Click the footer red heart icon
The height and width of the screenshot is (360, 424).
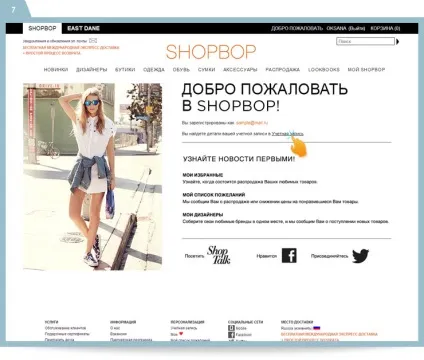click(181, 334)
